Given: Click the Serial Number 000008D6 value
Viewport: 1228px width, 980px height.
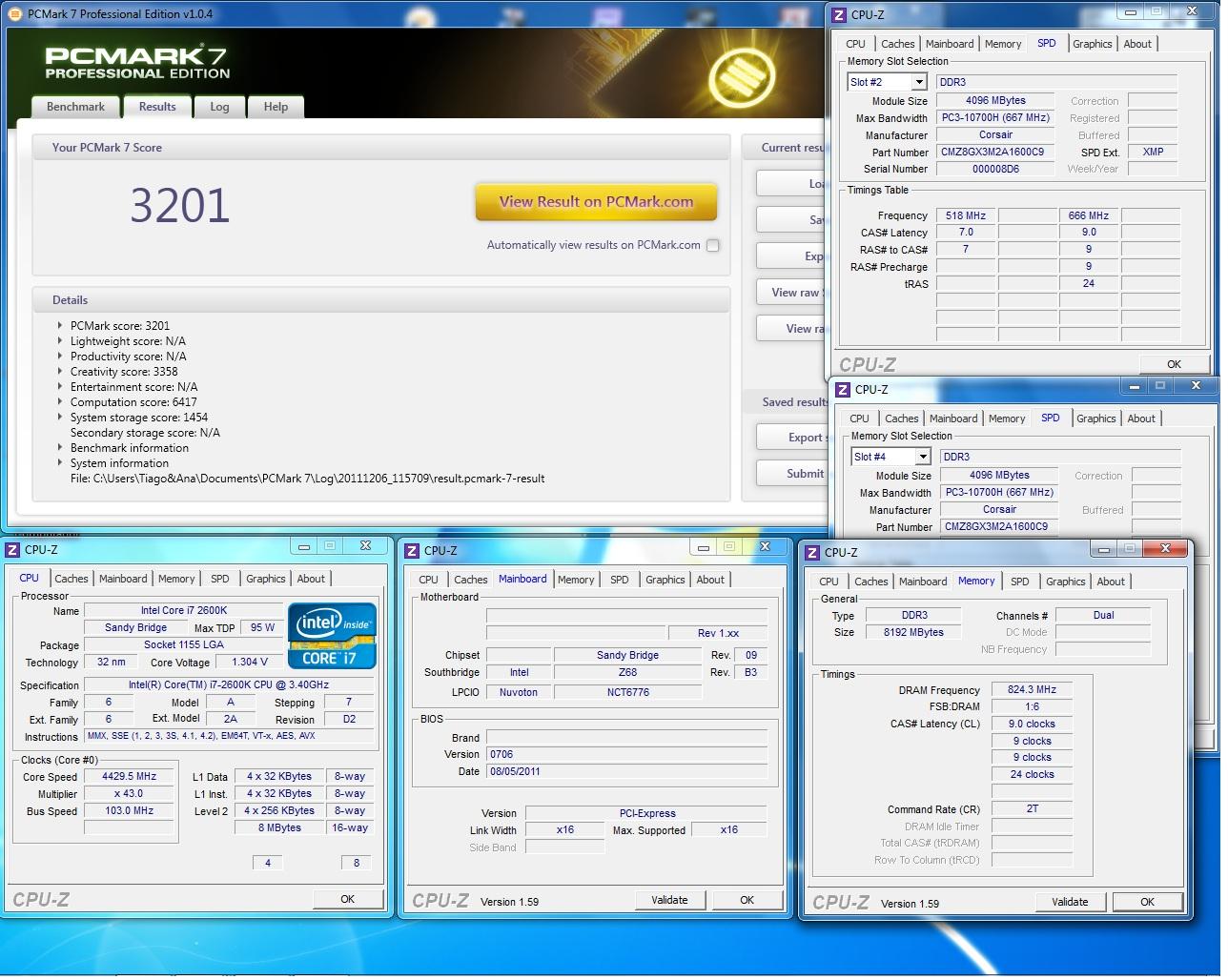Looking at the screenshot, I should 995,169.
